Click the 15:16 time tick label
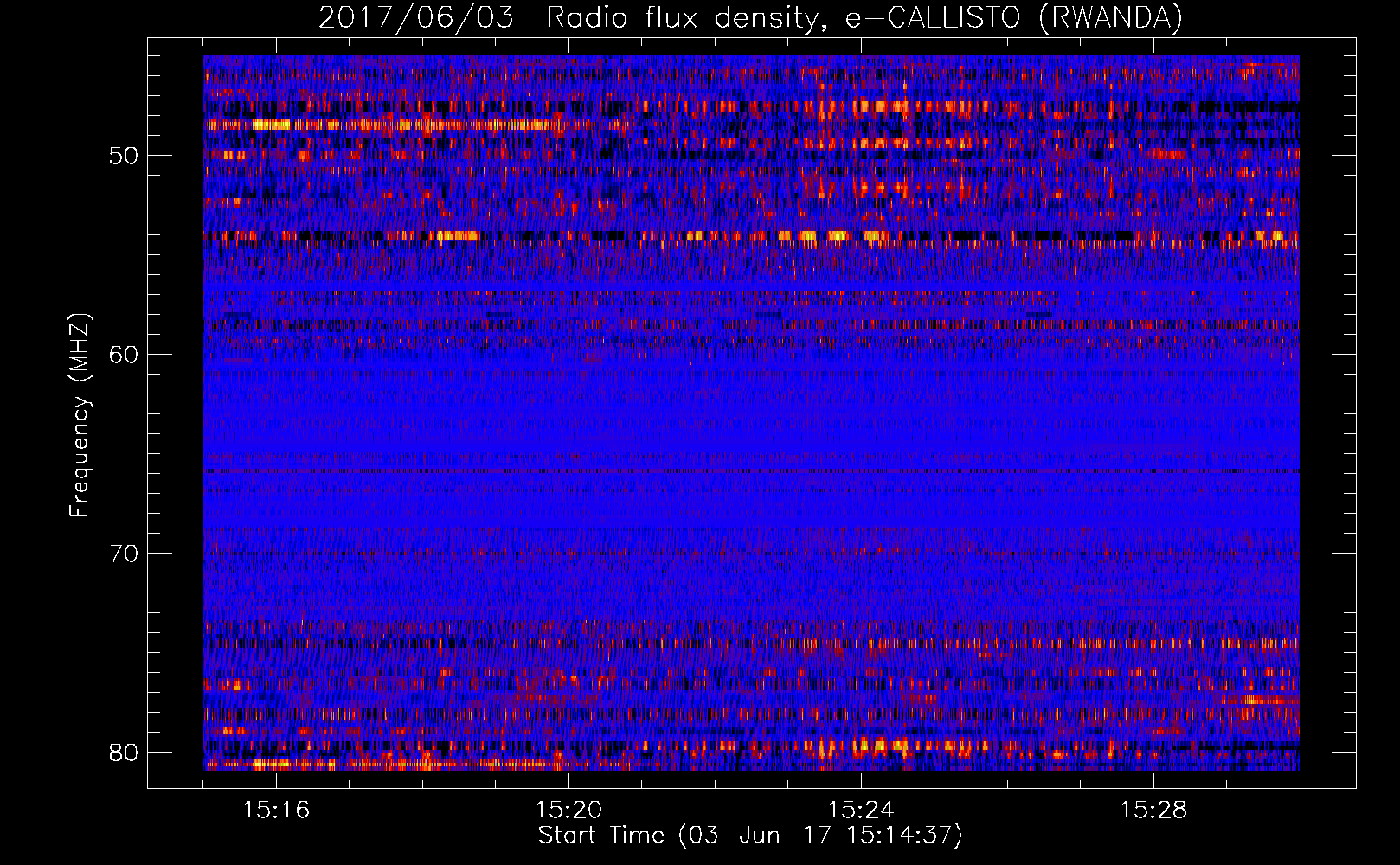Viewport: 1400px width, 865px height. (276, 811)
